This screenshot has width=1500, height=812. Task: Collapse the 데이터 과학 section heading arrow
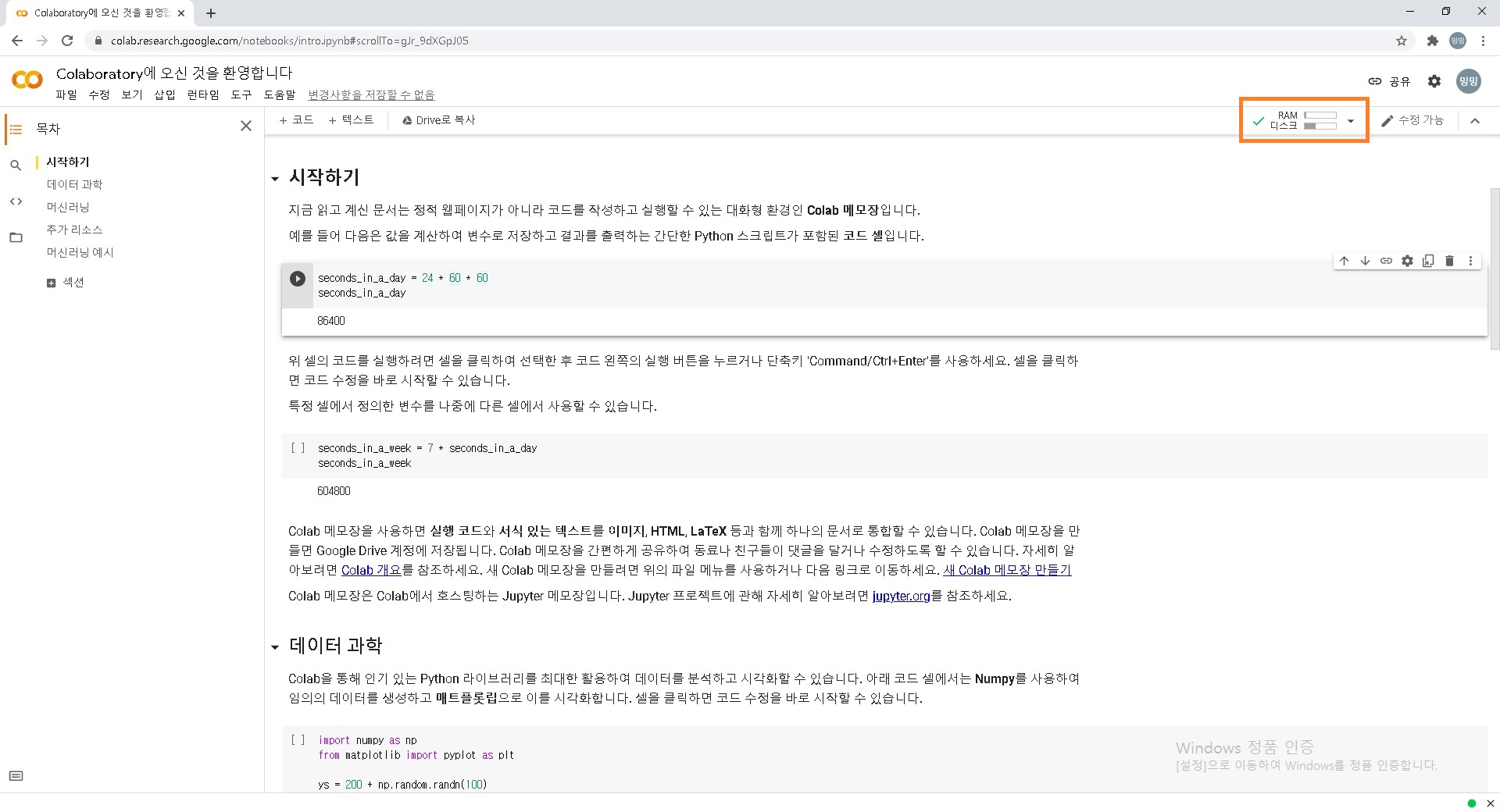[275, 647]
